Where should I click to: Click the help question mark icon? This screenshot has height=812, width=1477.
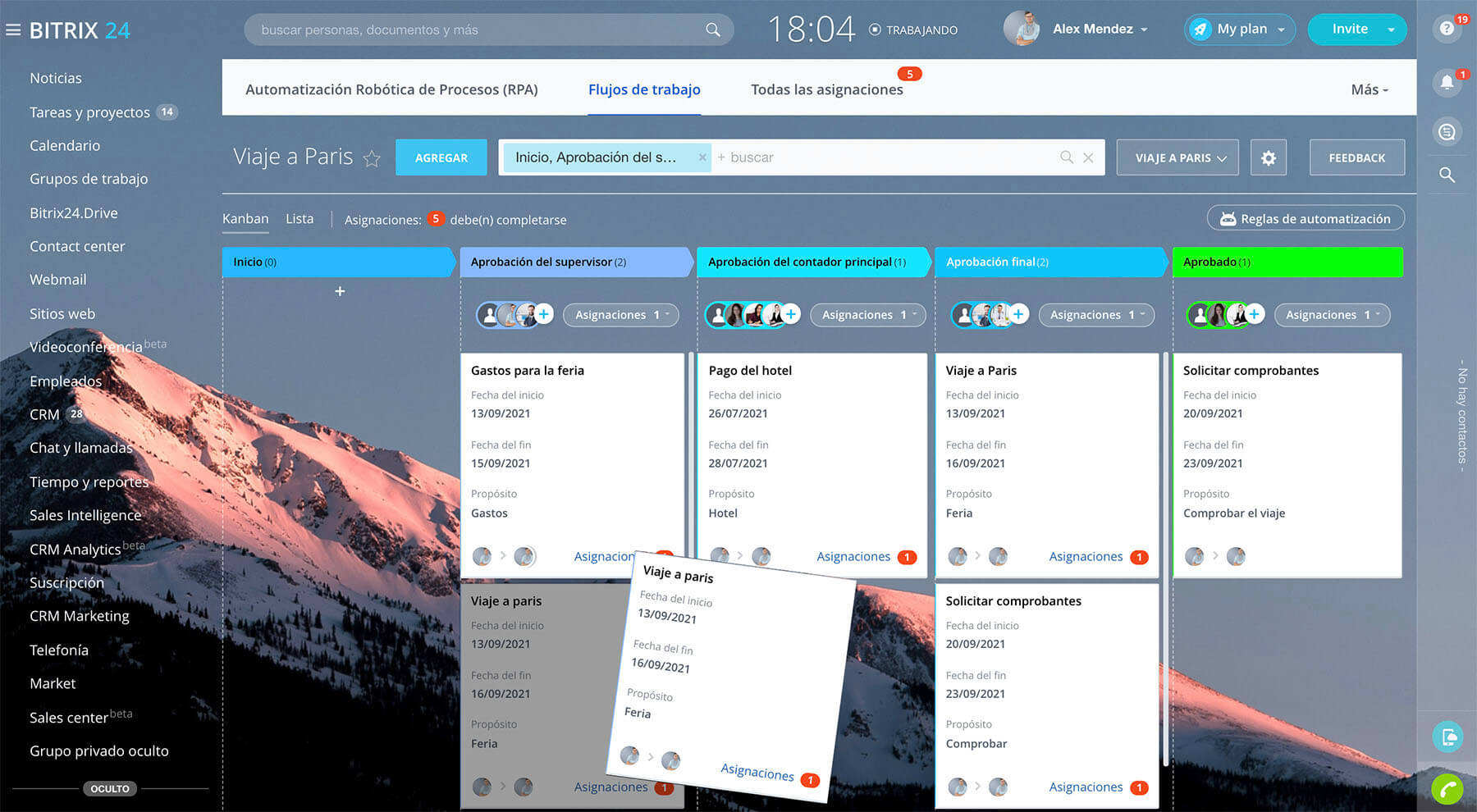point(1447,30)
